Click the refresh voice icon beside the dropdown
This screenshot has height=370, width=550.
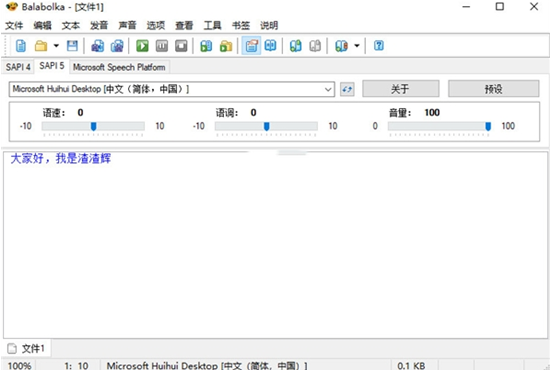click(x=347, y=89)
